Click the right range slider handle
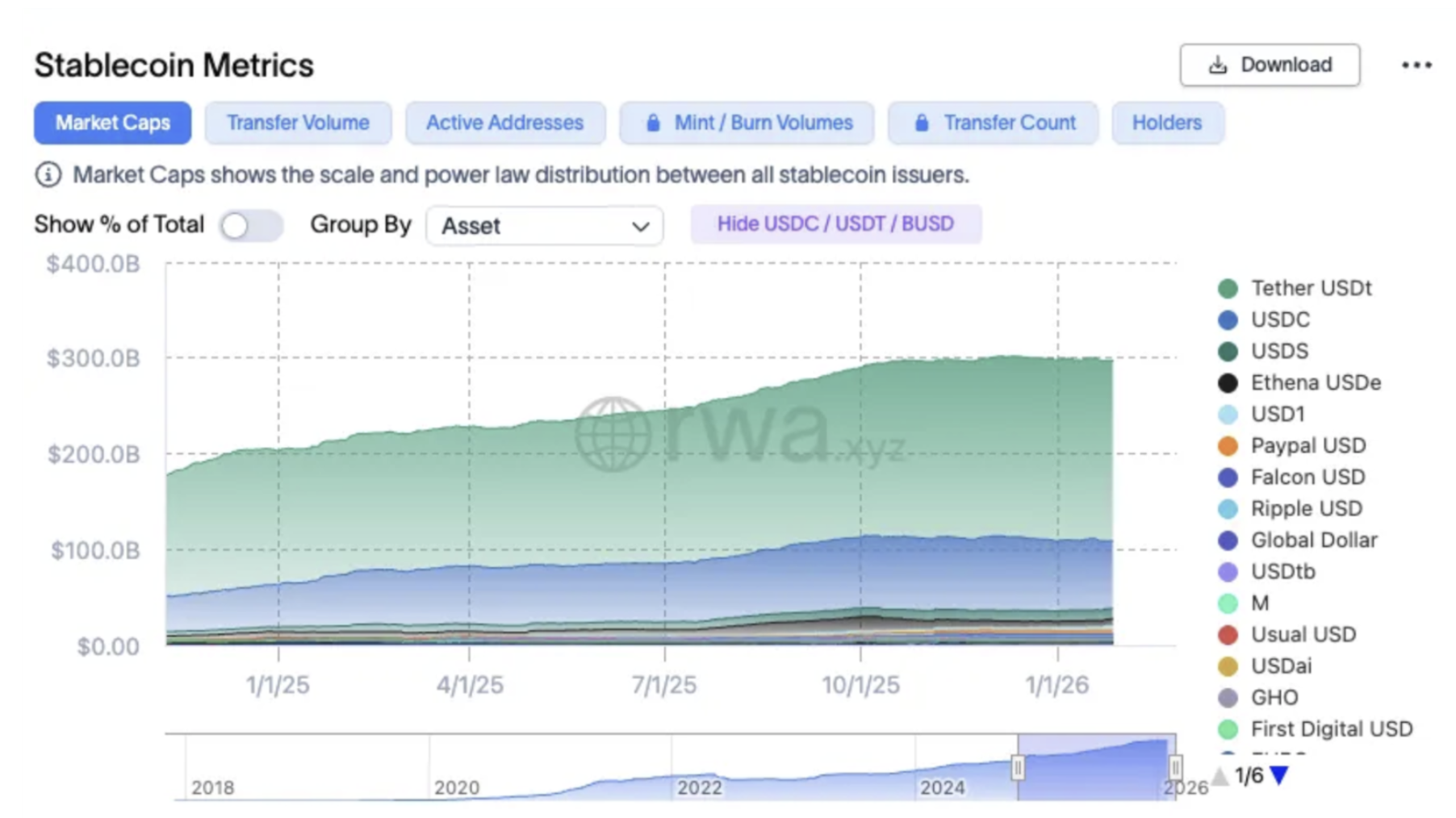This screenshot has width=1456, height=818. pyautogui.click(x=1175, y=767)
